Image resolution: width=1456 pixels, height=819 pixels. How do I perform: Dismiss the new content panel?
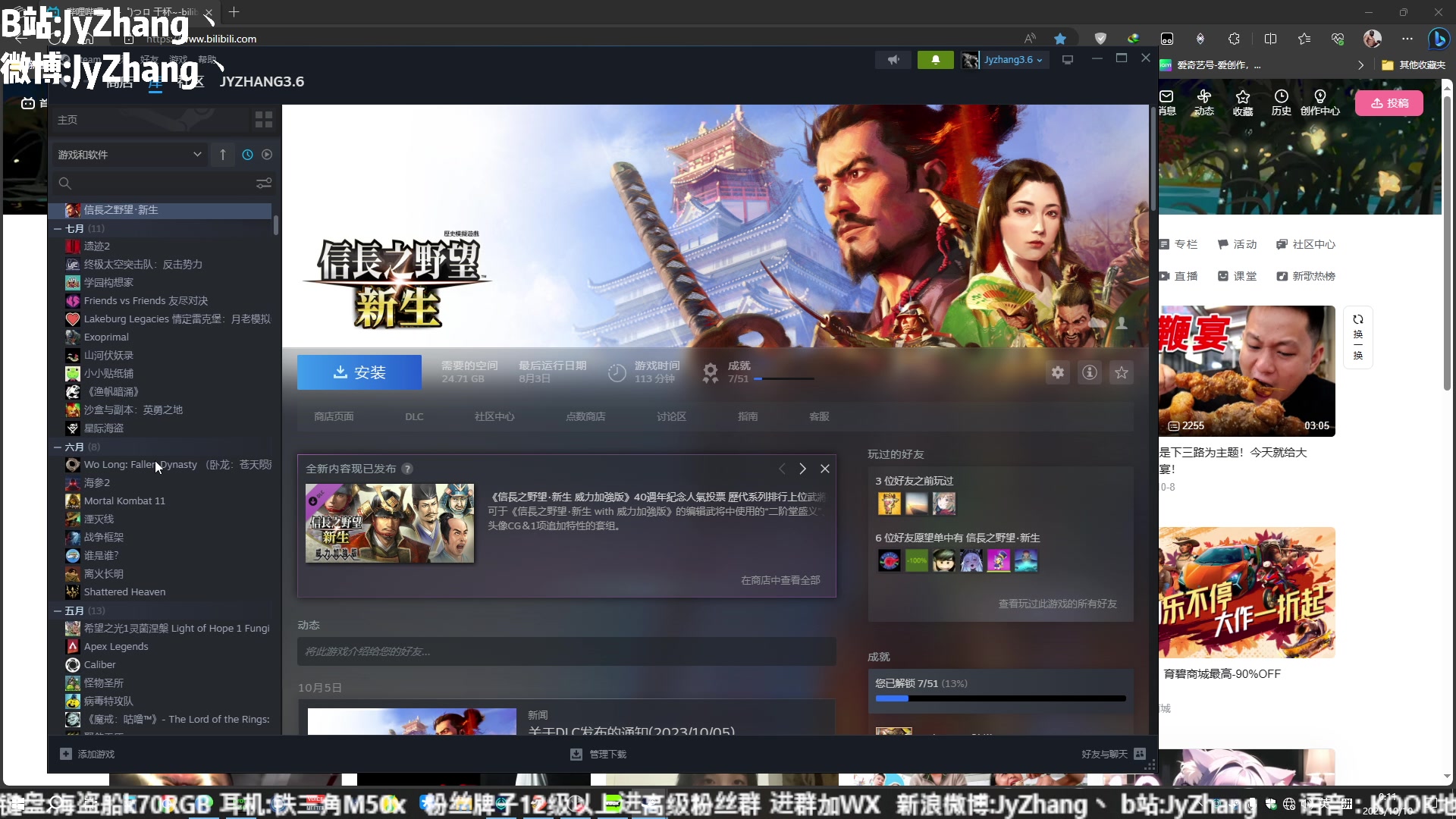[825, 469]
